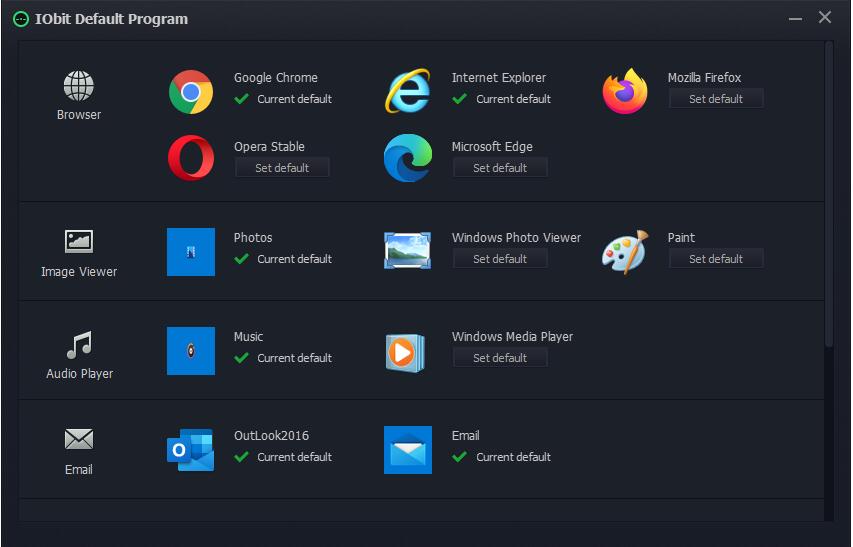The image size is (853, 547).
Task: Click Photos' Current default checkmark
Action: pyautogui.click(x=242, y=259)
